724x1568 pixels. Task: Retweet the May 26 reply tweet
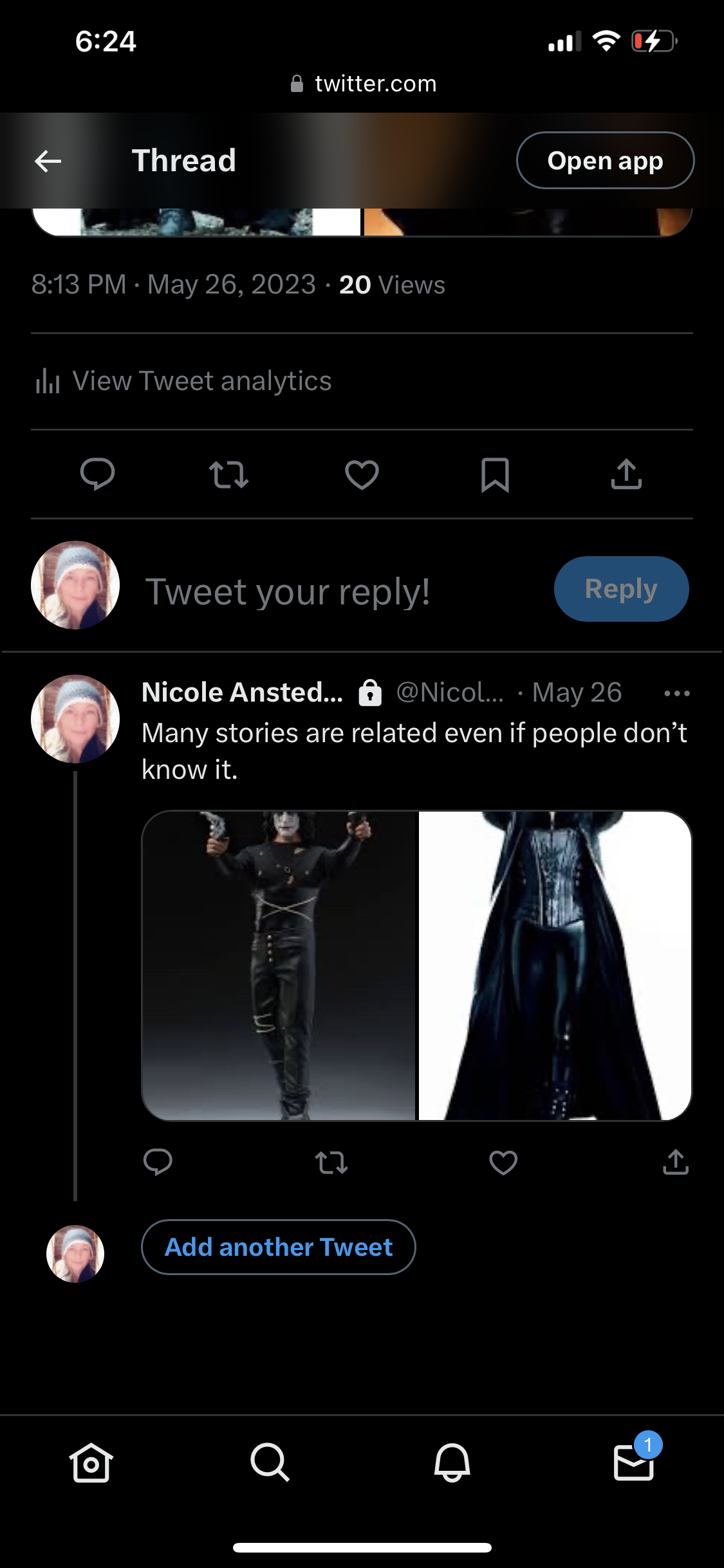[331, 1162]
